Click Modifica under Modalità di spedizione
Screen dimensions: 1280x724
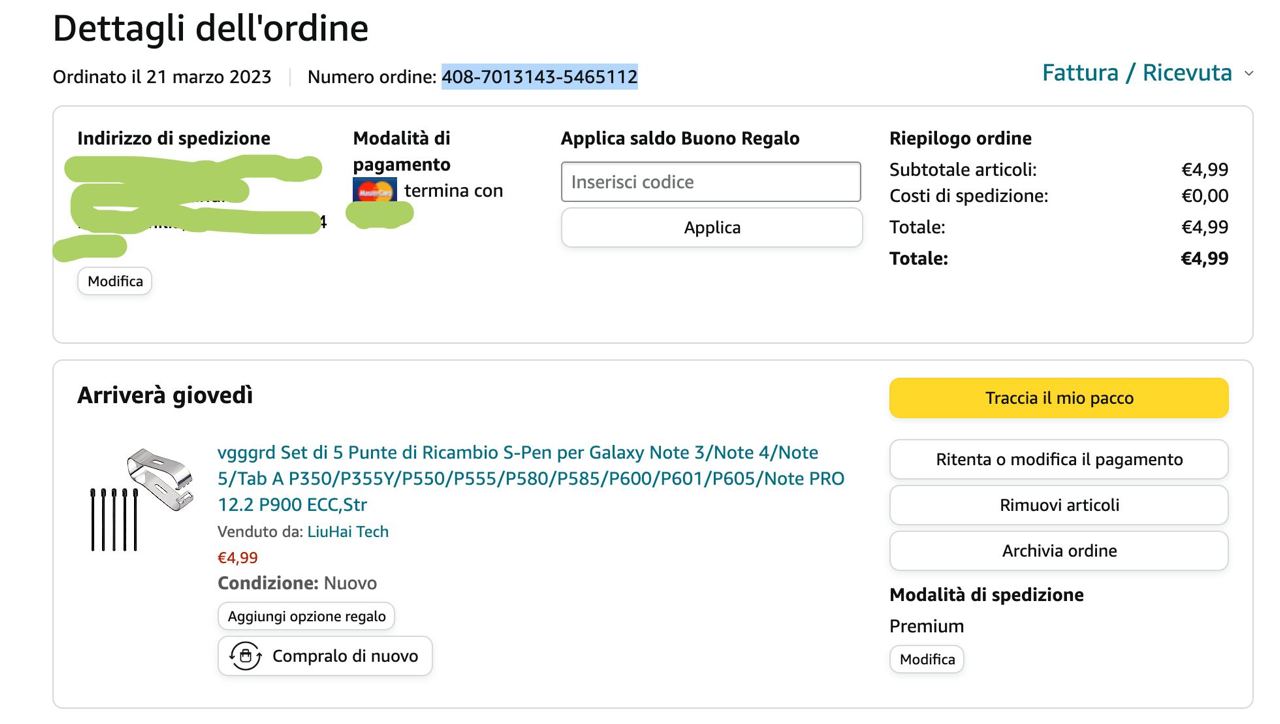[926, 659]
